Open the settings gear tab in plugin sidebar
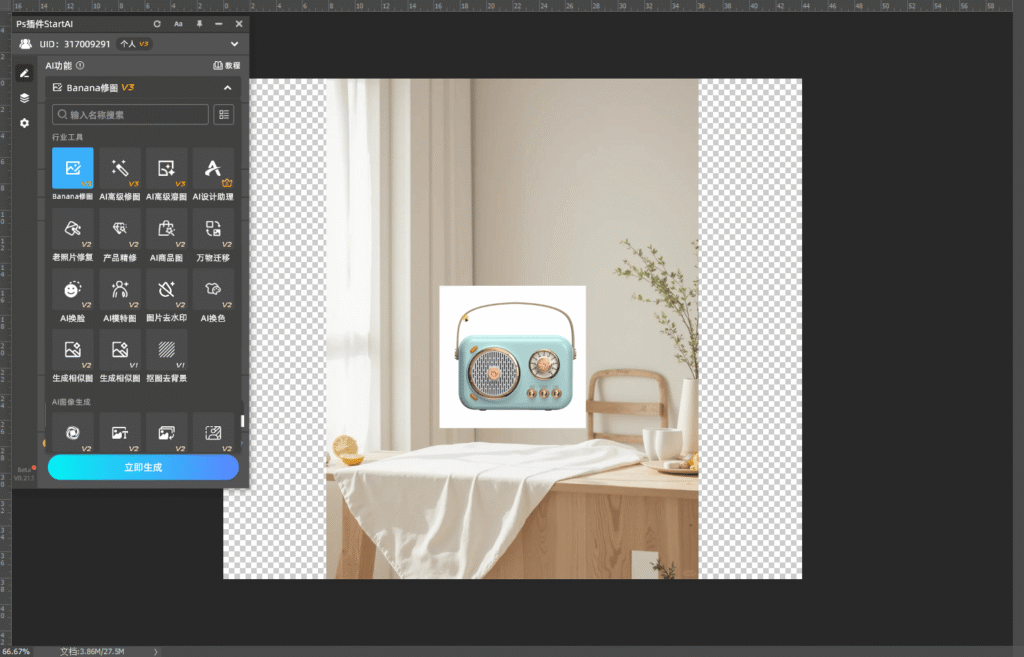Screen dimensions: 1024x657 [24, 123]
